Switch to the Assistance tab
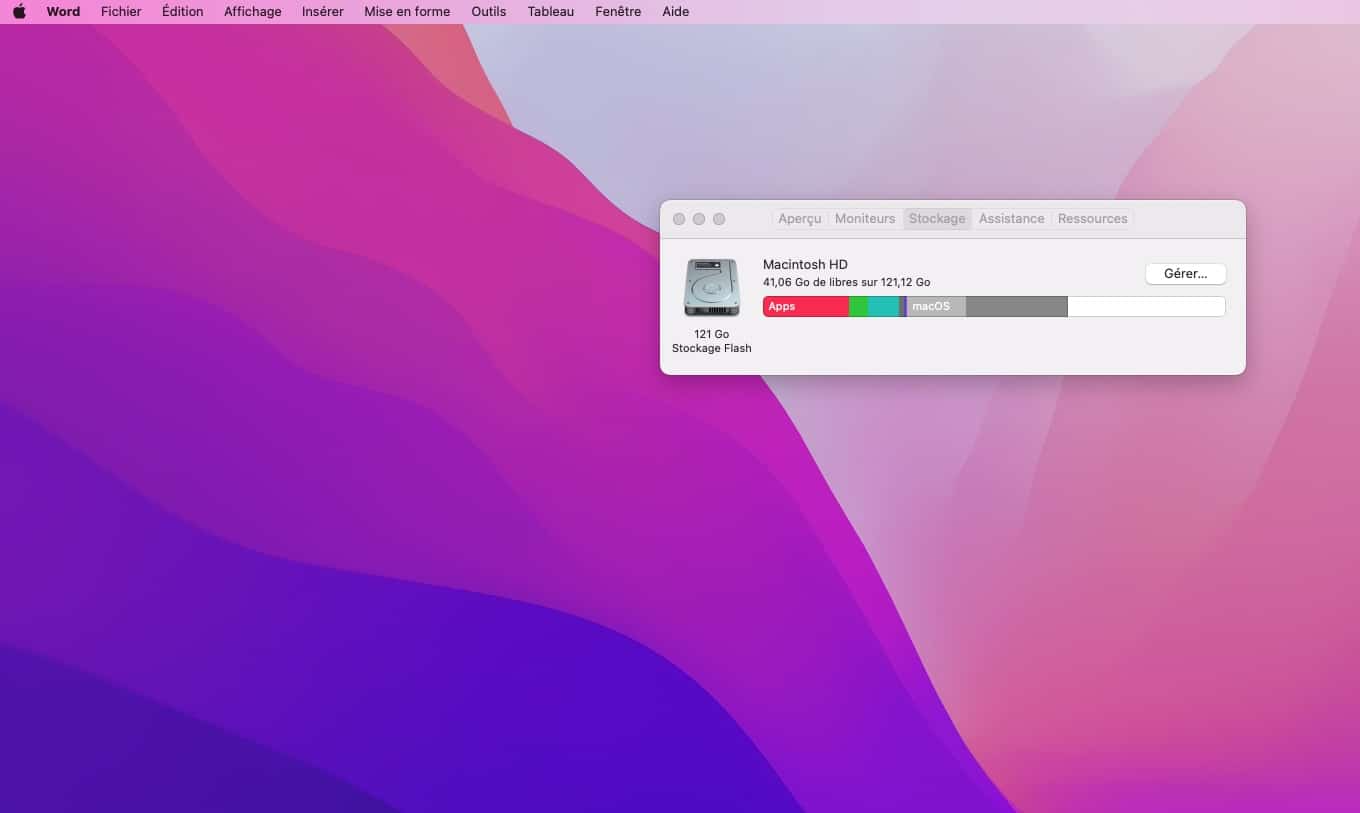This screenshot has height=813, width=1360. pos(1011,219)
